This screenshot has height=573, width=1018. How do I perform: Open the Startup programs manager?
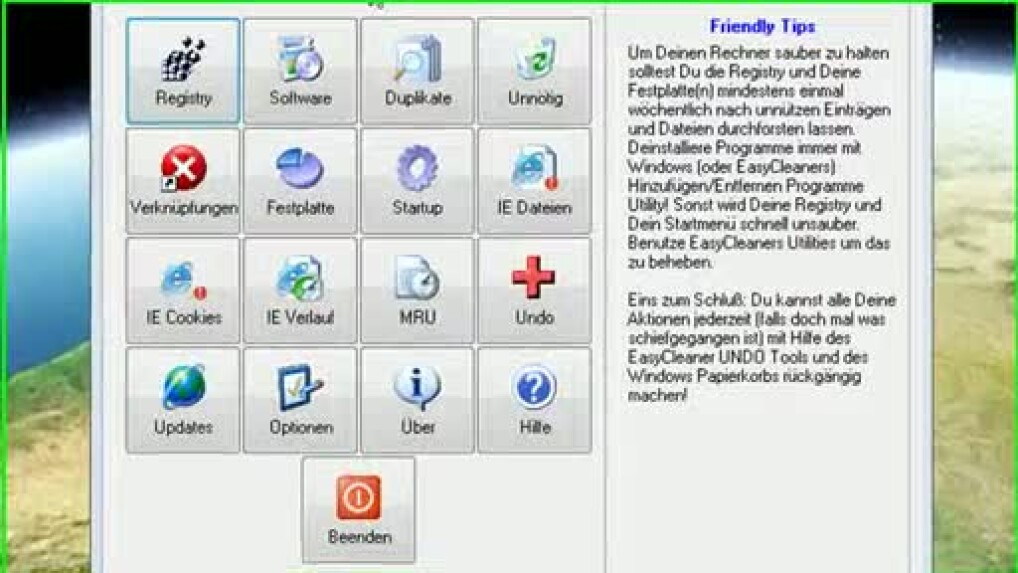tap(417, 181)
